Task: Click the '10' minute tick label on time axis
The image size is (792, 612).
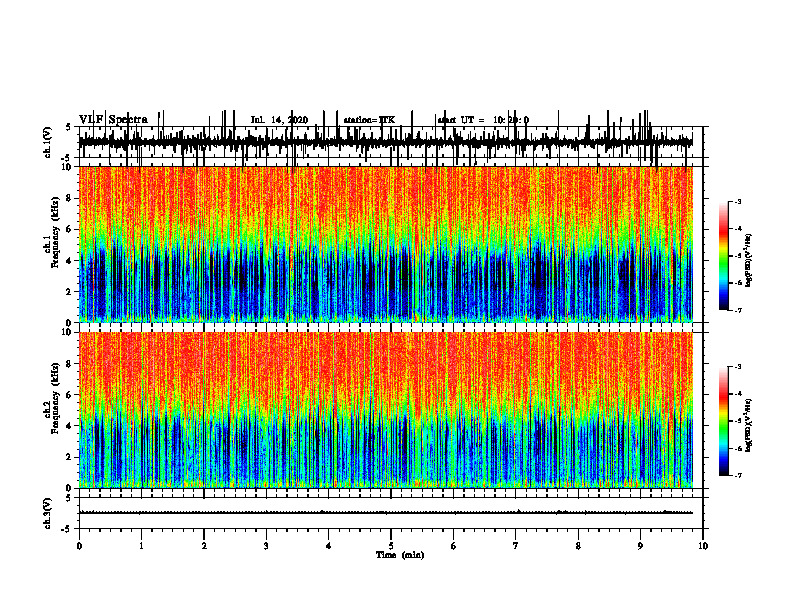Action: pos(703,546)
